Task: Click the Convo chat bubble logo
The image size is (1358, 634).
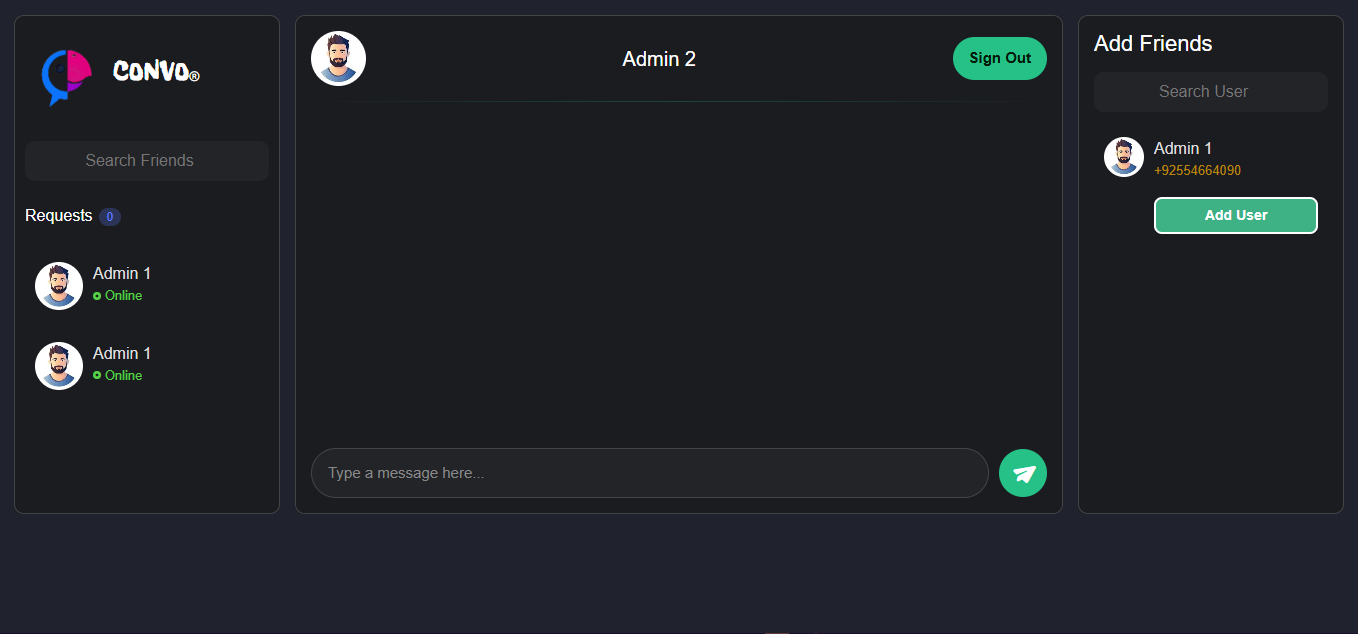Action: tap(66, 75)
